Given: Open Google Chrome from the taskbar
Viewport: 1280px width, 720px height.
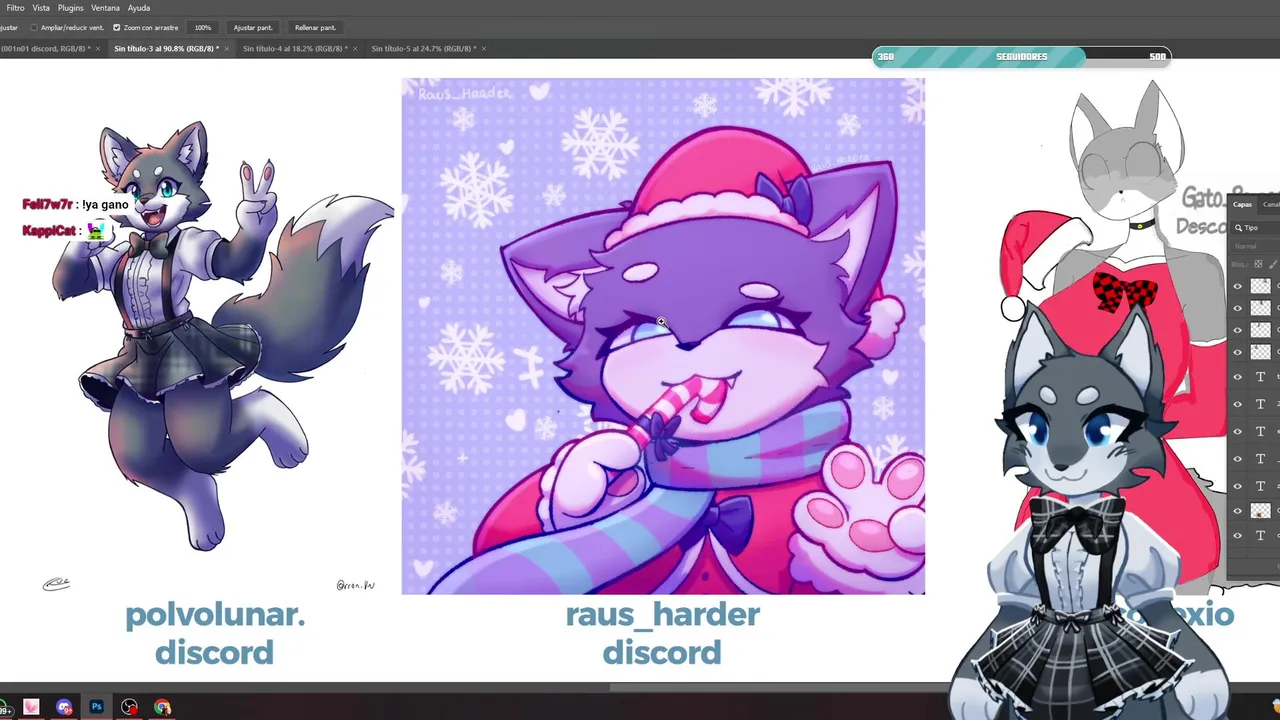Looking at the screenshot, I should (x=162, y=707).
